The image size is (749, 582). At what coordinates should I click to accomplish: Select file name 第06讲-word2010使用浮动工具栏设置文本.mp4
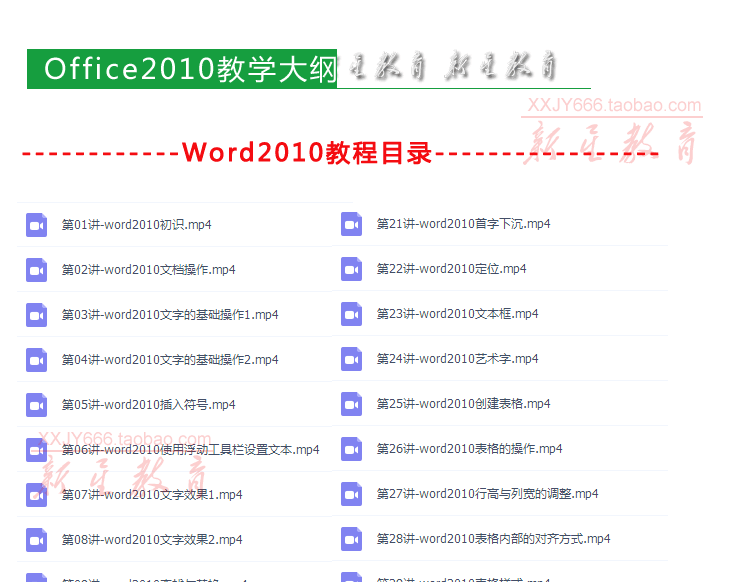coord(191,450)
